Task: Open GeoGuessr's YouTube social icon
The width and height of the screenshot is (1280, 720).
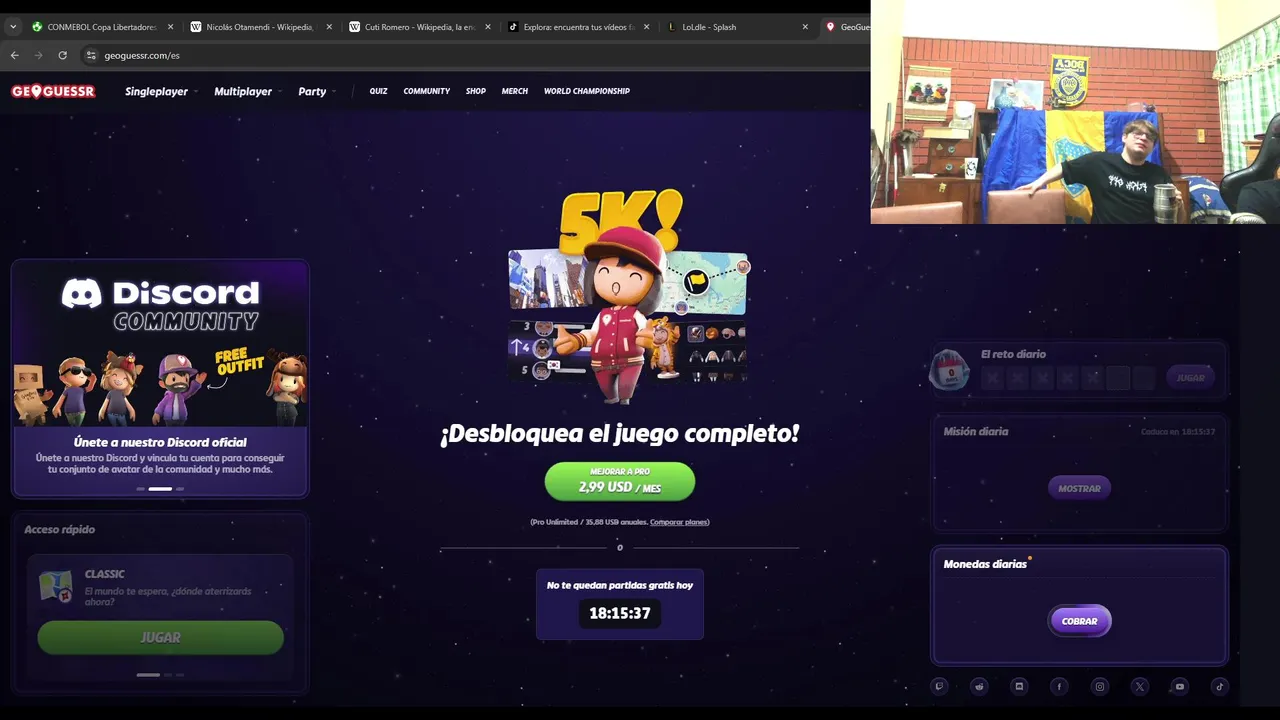Action: click(1180, 686)
